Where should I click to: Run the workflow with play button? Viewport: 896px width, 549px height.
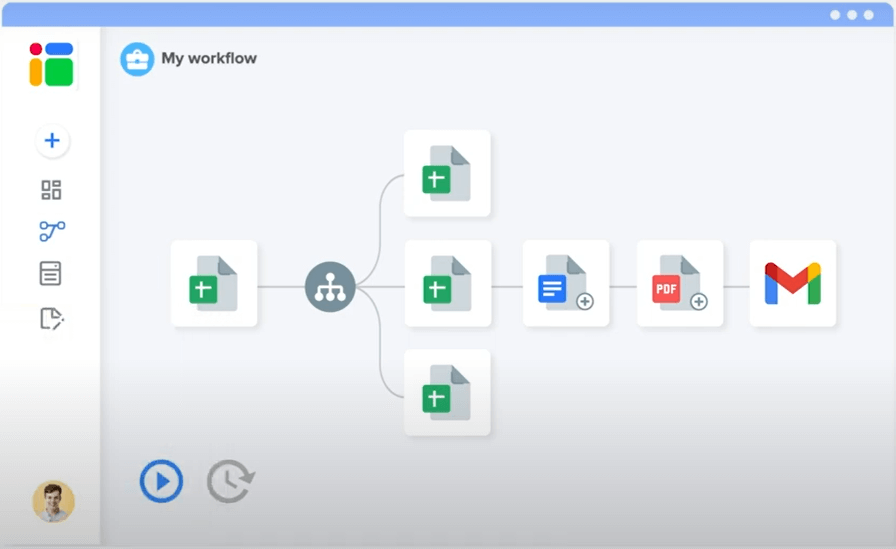click(x=162, y=481)
